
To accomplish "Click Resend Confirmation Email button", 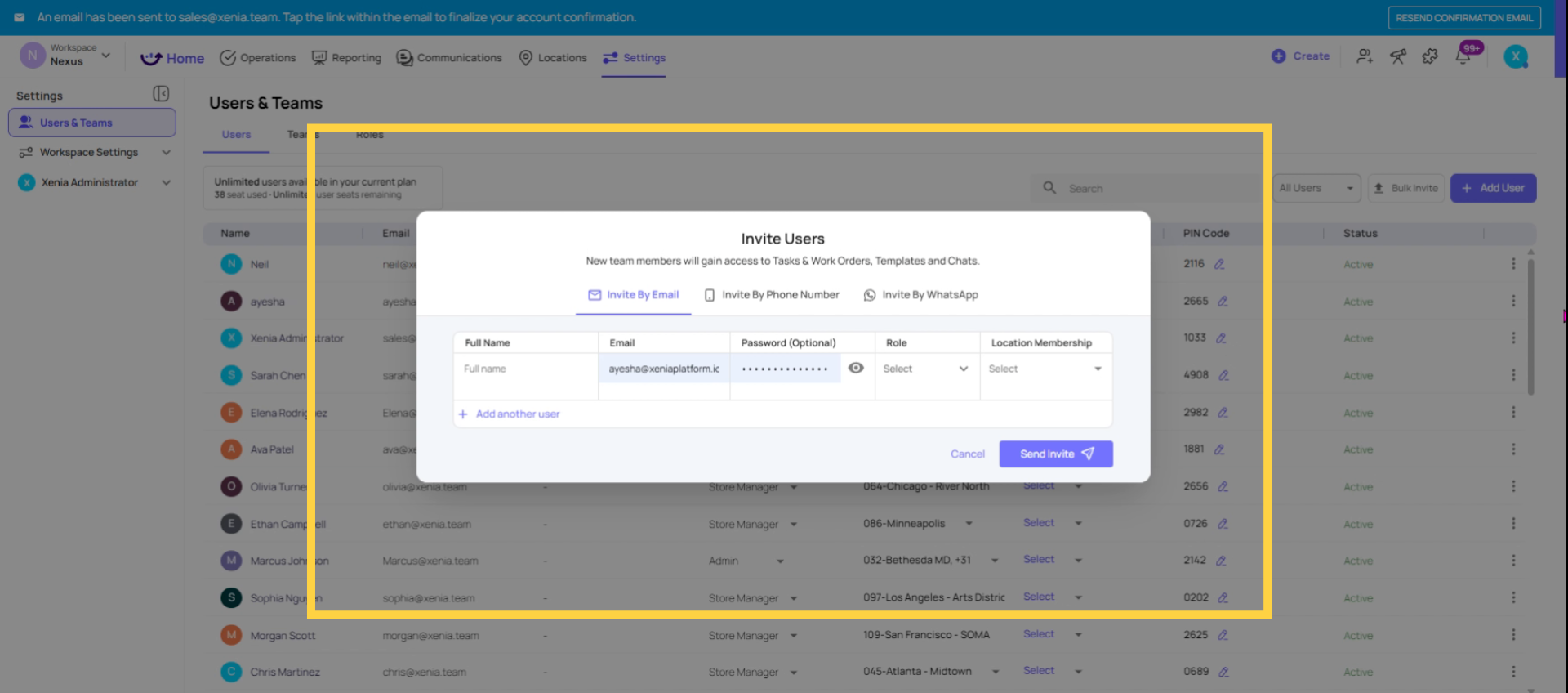I will tap(1464, 18).
